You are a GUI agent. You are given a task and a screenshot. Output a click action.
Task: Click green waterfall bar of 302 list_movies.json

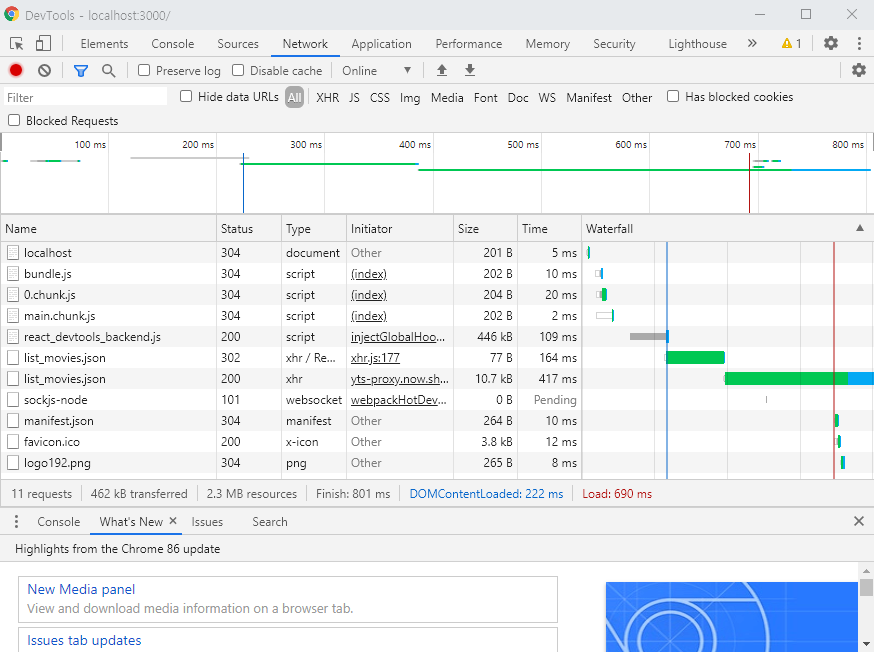695,358
